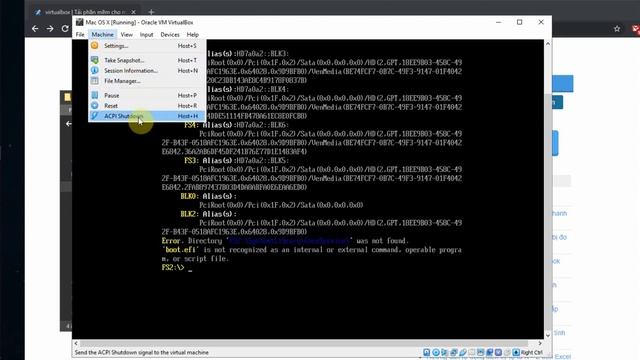Click the audio indicator in status bar
Image resolution: width=640 pixels, height=360 pixels.
[444, 352]
